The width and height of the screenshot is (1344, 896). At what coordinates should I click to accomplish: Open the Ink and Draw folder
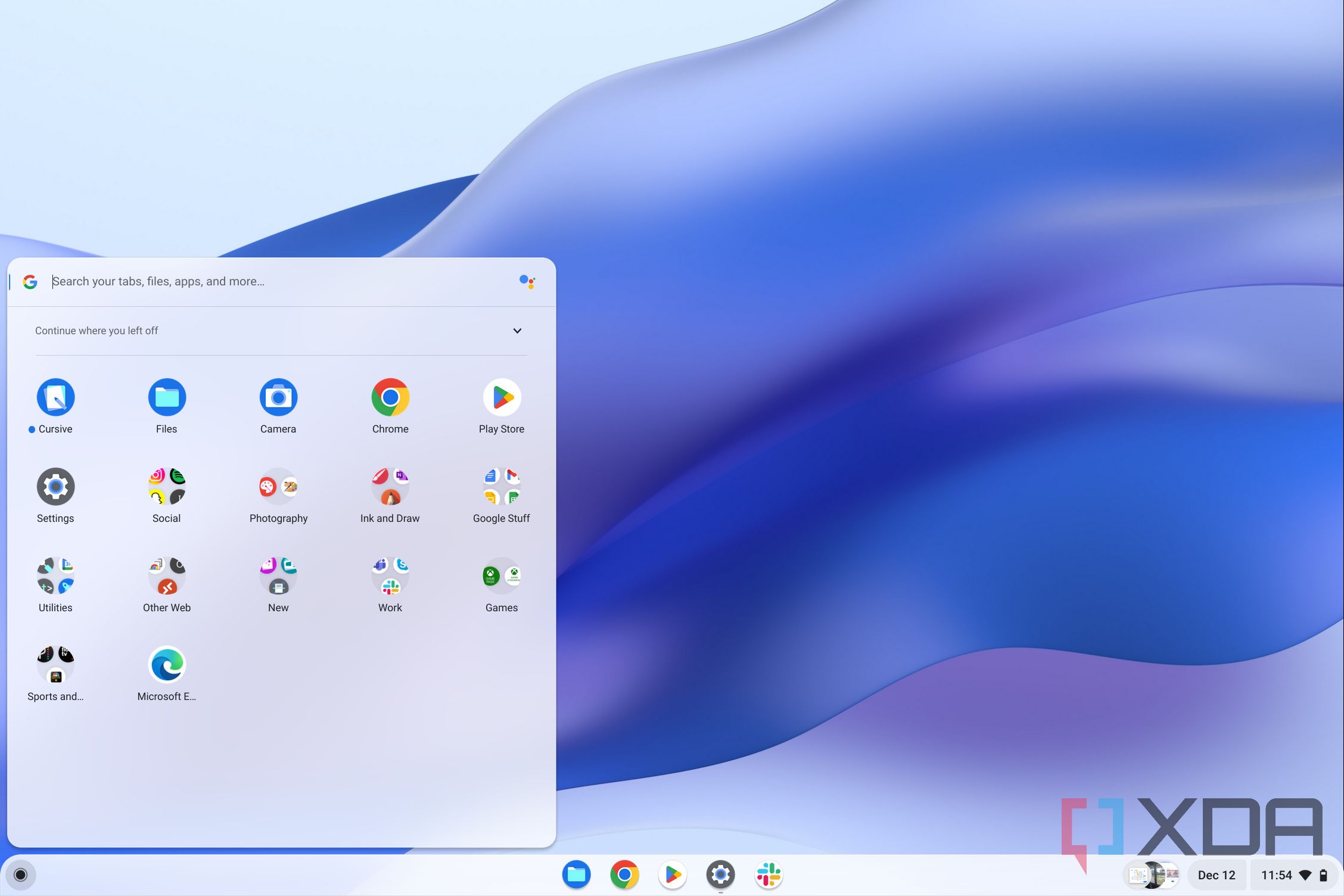(390, 487)
